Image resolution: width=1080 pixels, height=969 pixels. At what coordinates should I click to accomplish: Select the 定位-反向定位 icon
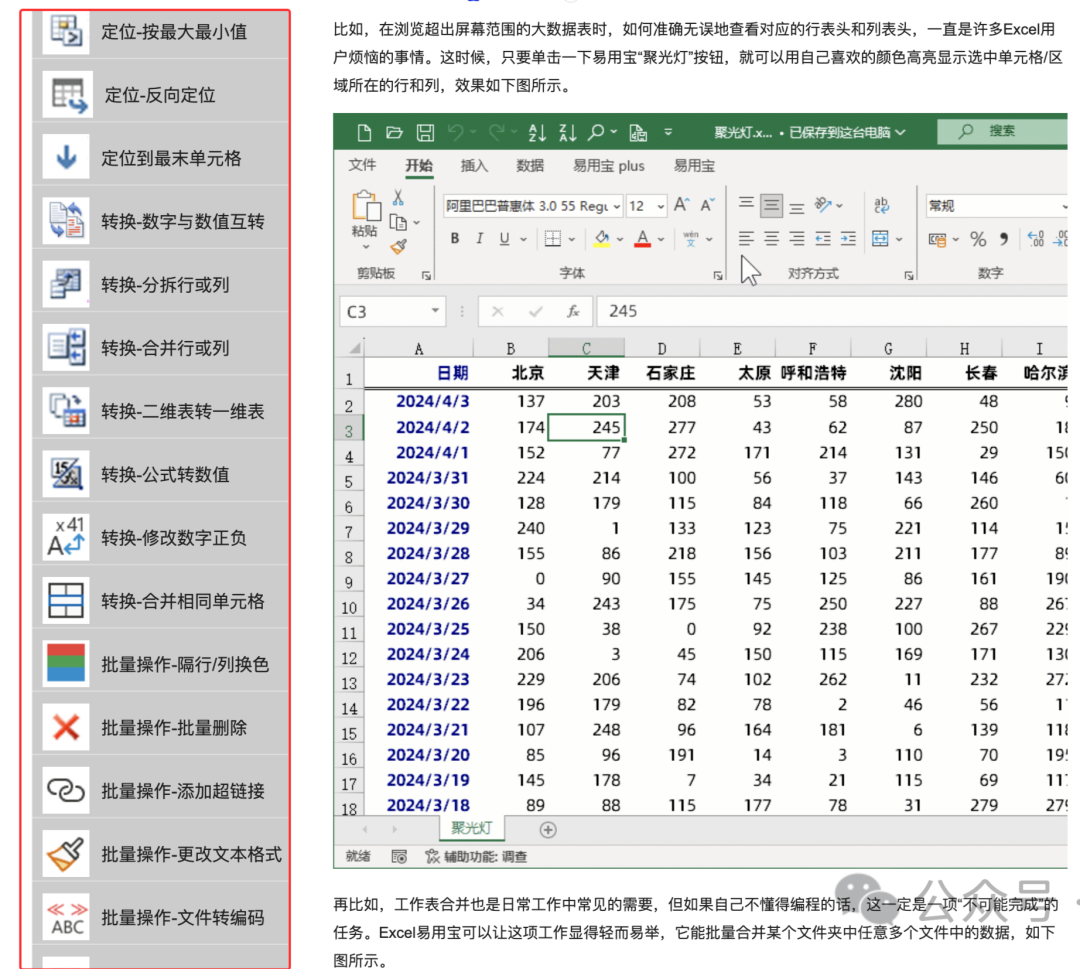(x=68, y=94)
